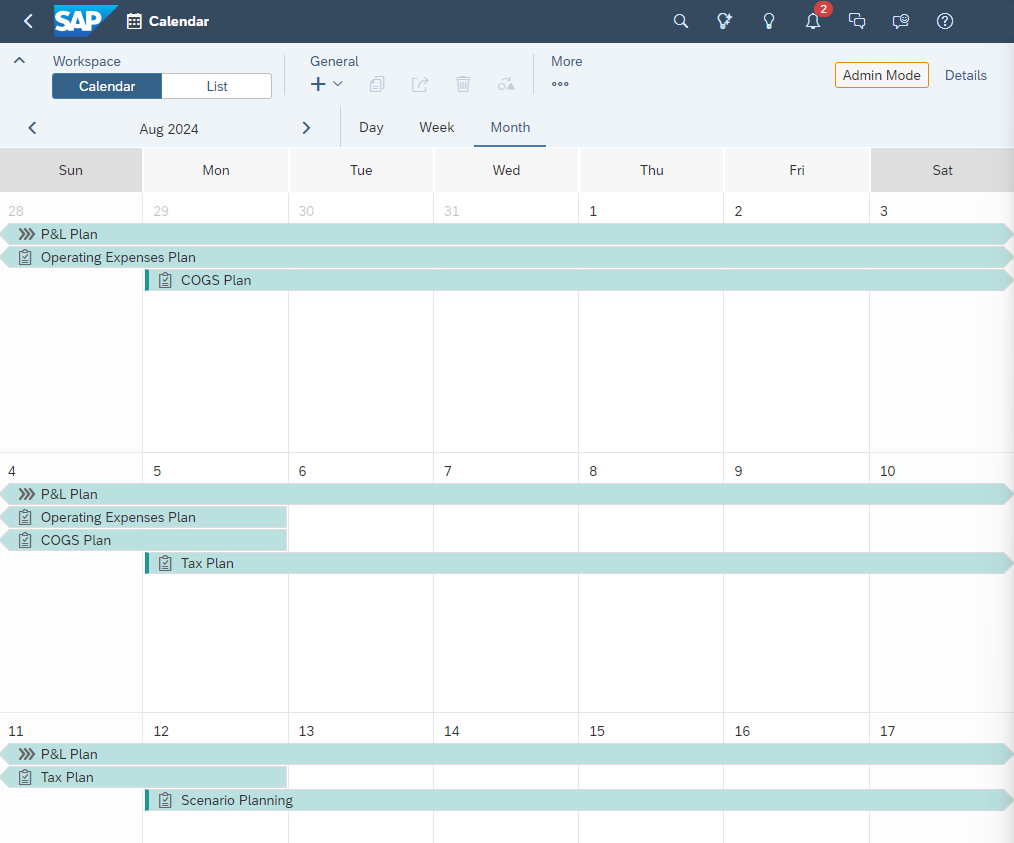The width and height of the screenshot is (1014, 843).
Task: Open the discussions chat bubbles icon
Action: tap(857, 21)
